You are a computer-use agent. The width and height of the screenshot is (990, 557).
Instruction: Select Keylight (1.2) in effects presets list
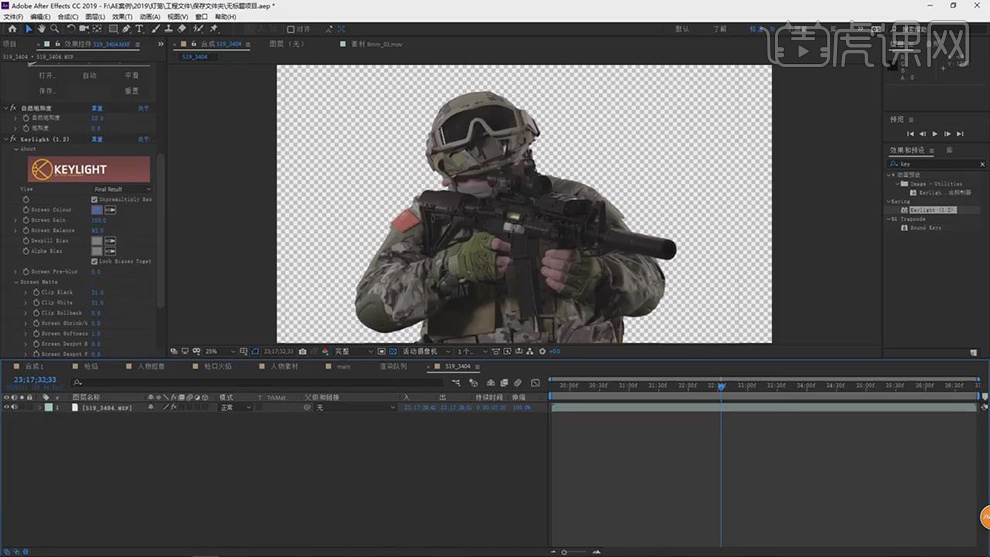tap(932, 210)
